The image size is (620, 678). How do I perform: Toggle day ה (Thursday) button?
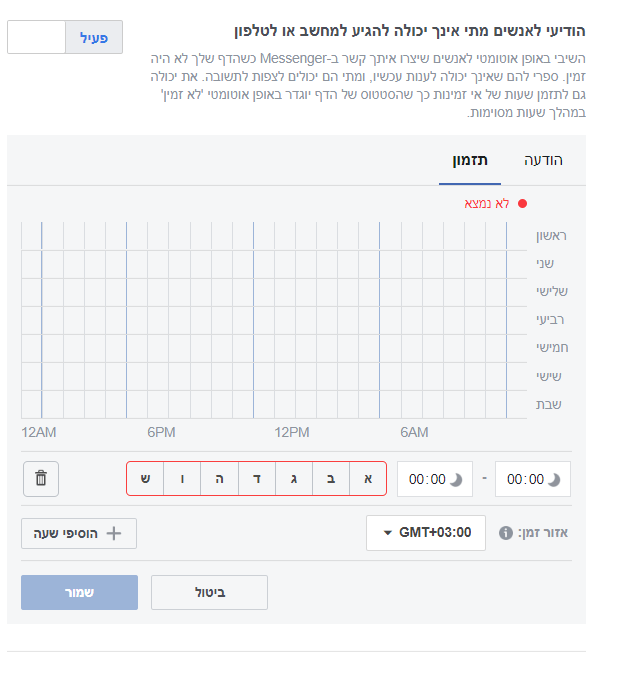coord(219,479)
